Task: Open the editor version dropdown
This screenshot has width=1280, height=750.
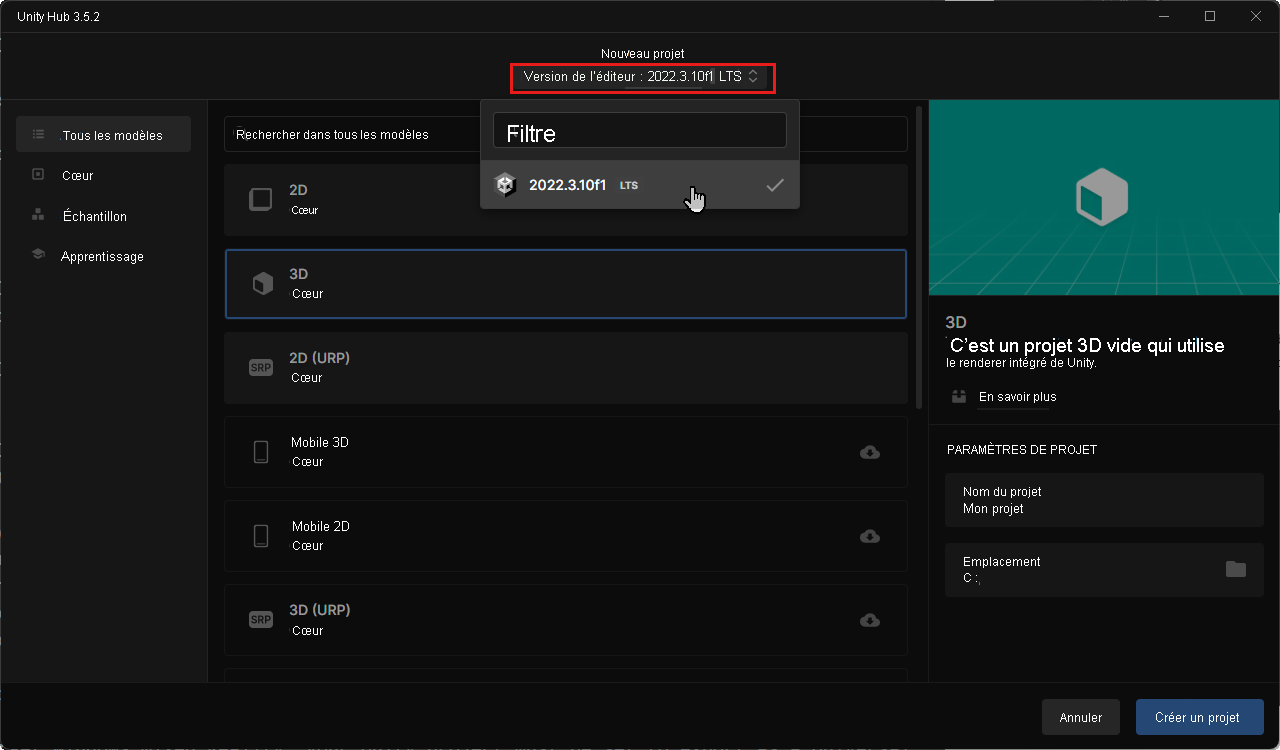Action: click(x=643, y=77)
